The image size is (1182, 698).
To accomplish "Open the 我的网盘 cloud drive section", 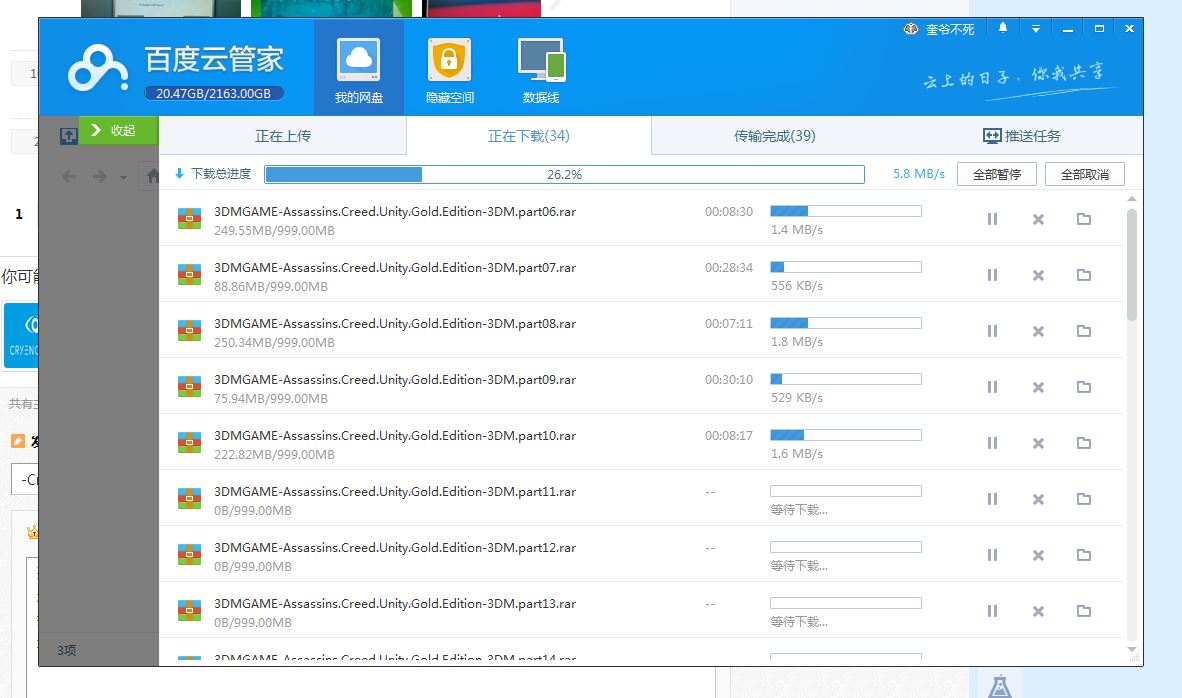I will pos(359,68).
